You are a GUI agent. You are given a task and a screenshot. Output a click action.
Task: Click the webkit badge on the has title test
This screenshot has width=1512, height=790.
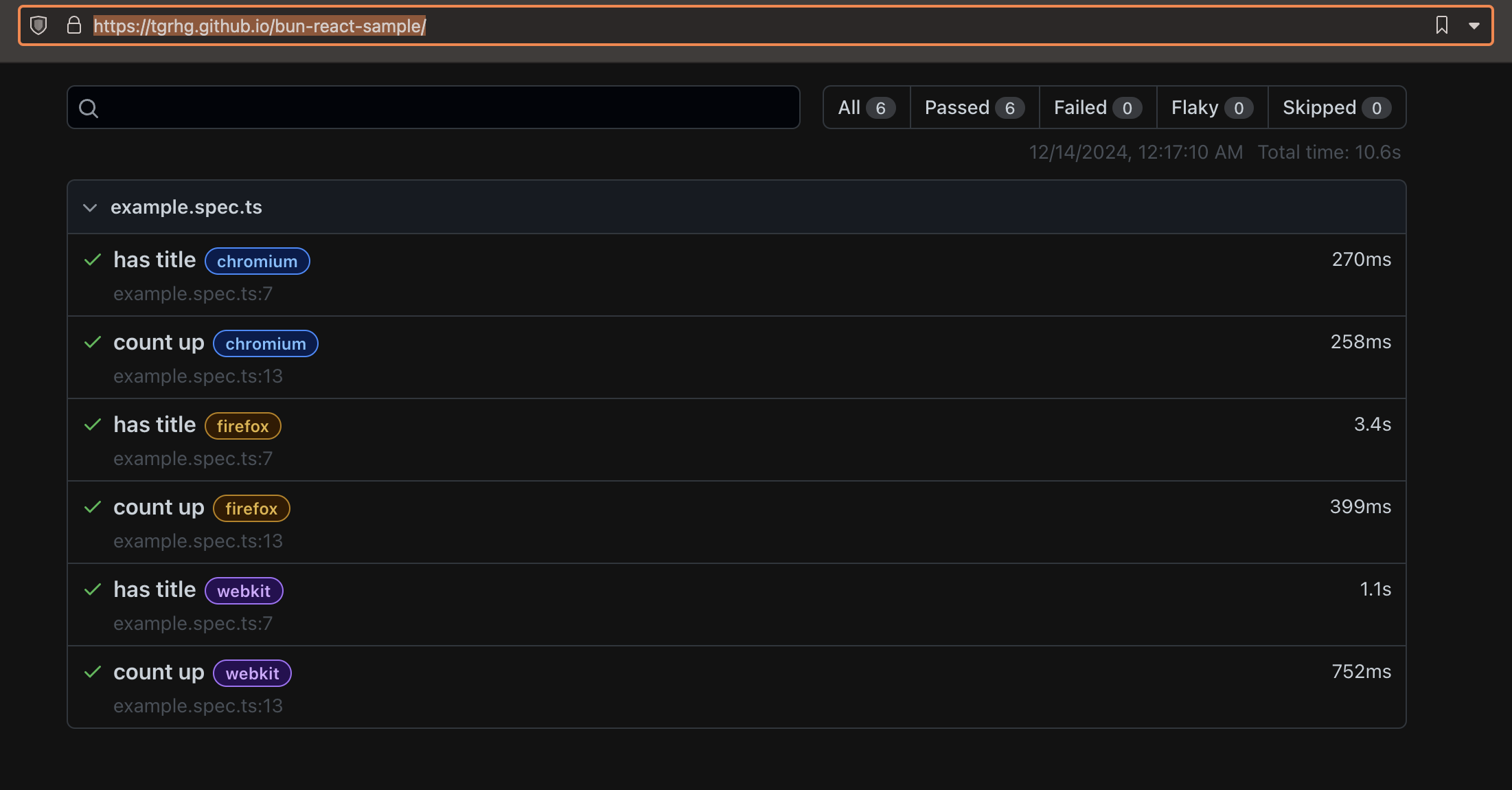pyautogui.click(x=244, y=590)
